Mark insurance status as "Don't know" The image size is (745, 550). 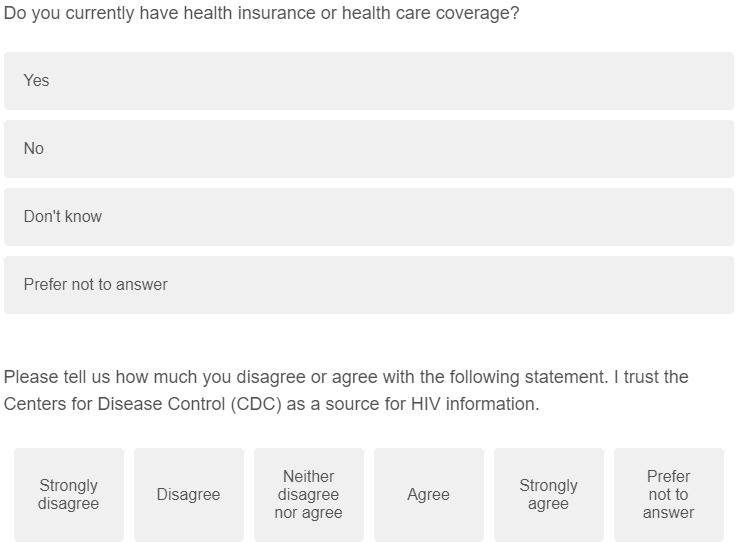pyautogui.click(x=368, y=217)
